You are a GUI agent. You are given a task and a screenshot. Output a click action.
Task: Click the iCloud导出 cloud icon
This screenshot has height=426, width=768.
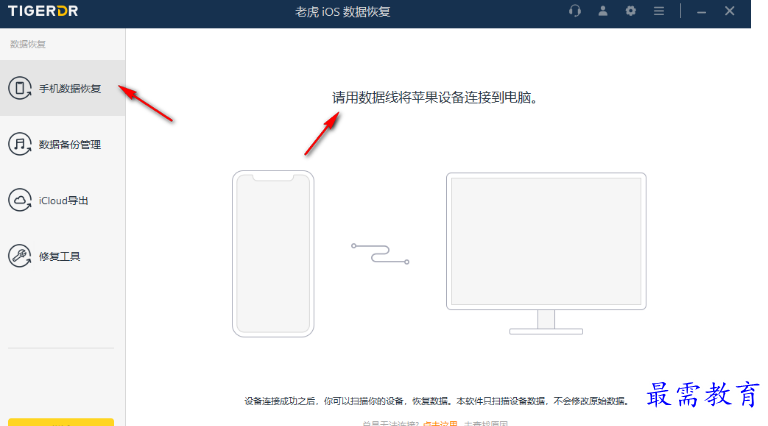pos(20,200)
